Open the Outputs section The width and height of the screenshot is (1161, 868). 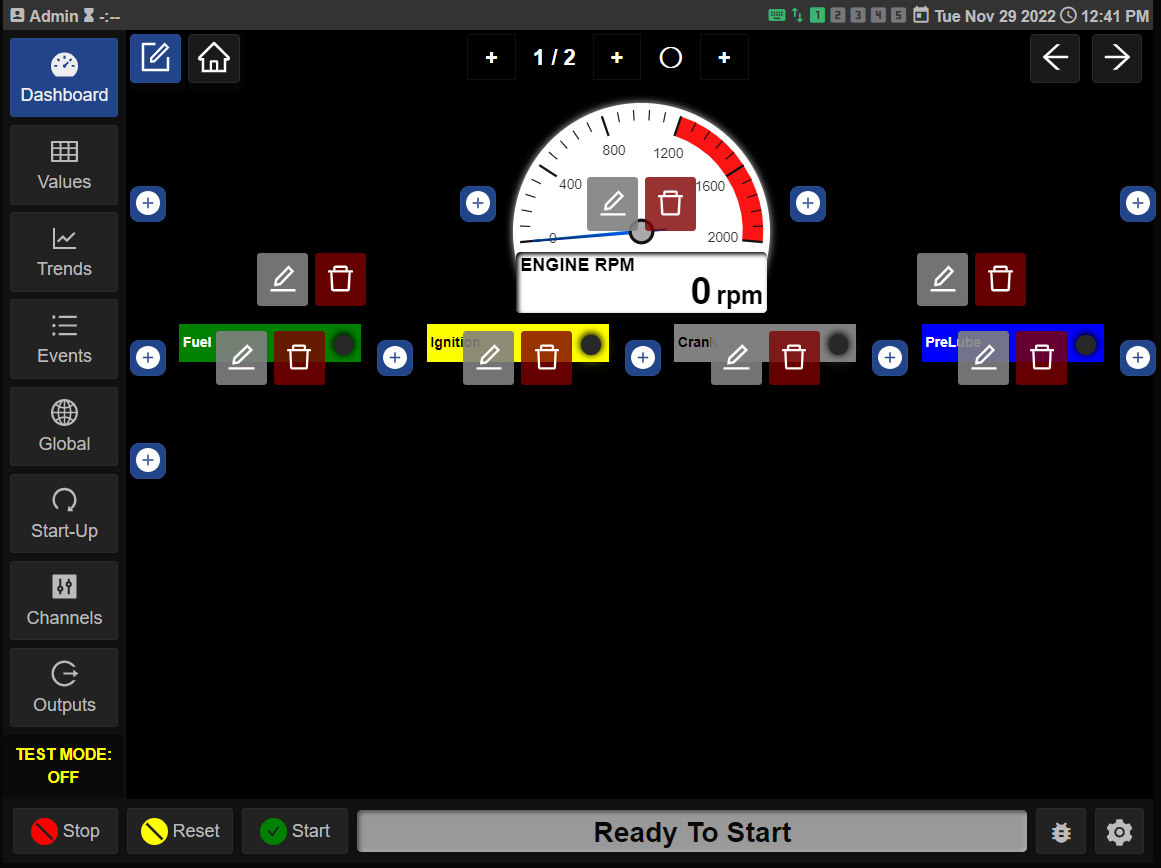coord(64,688)
